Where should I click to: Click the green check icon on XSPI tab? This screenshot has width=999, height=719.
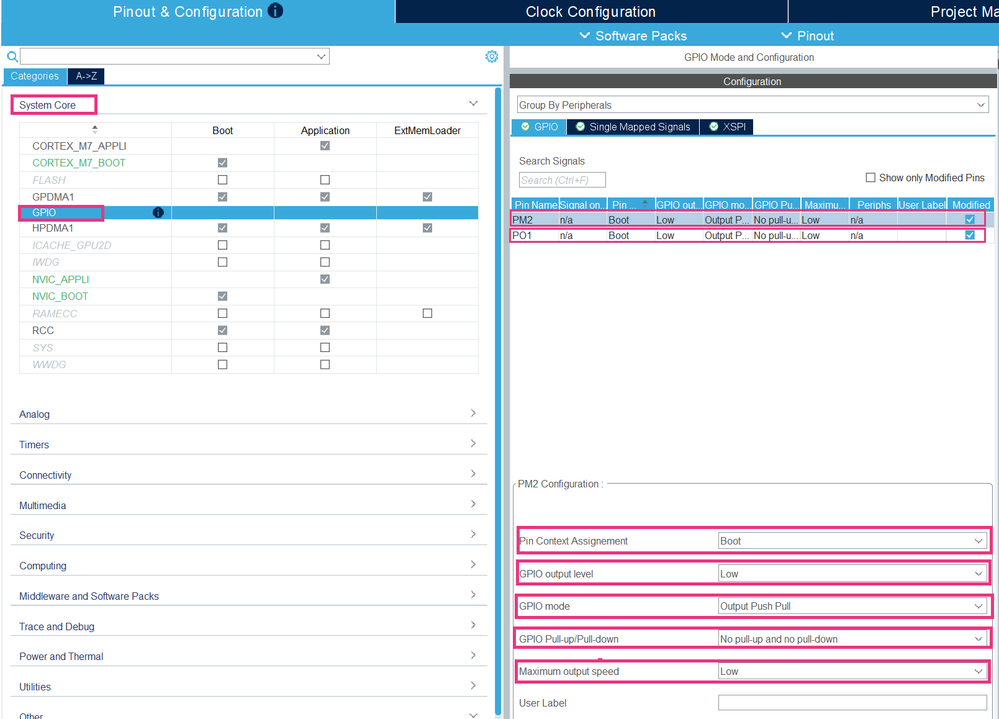(714, 127)
